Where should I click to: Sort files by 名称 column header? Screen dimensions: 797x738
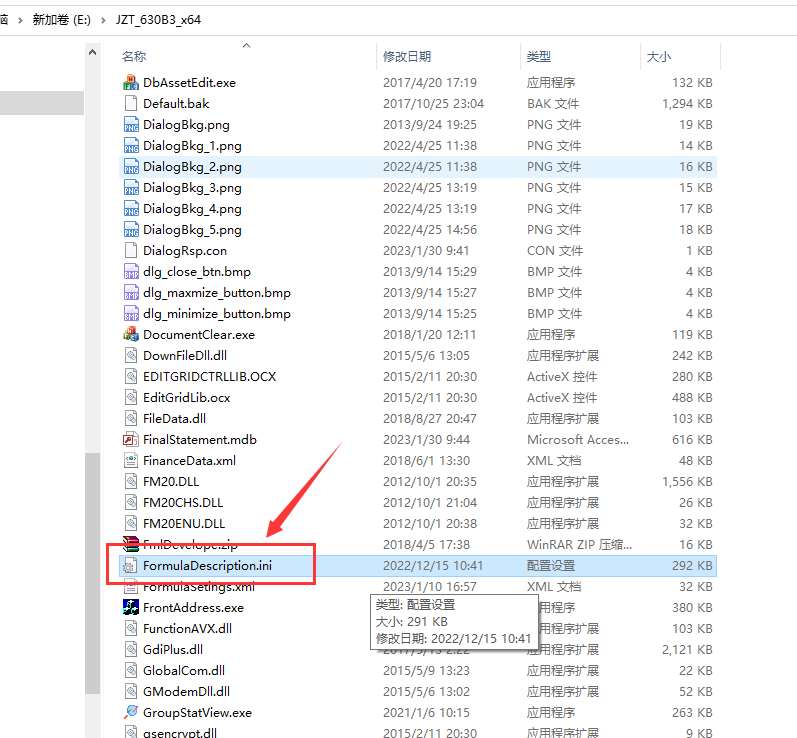point(134,56)
